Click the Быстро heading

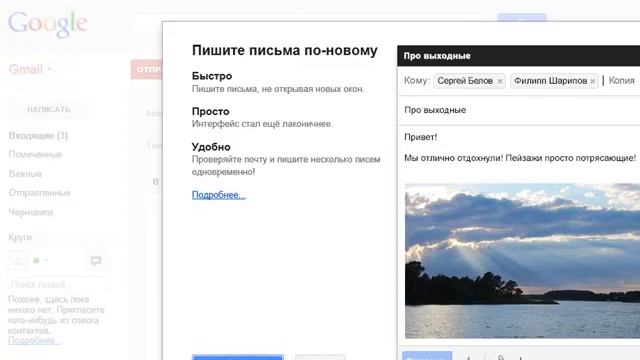212,76
